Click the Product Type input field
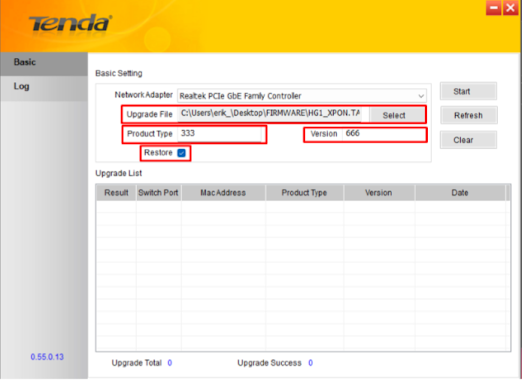522x380 pixels. [219, 134]
